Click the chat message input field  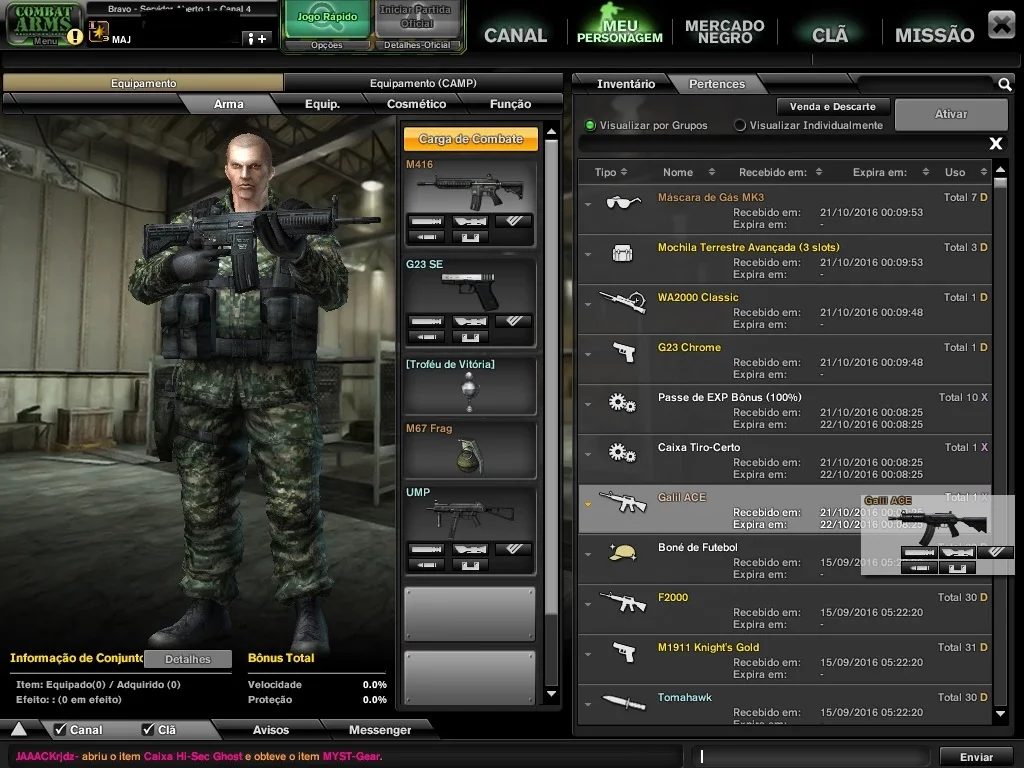click(810, 756)
